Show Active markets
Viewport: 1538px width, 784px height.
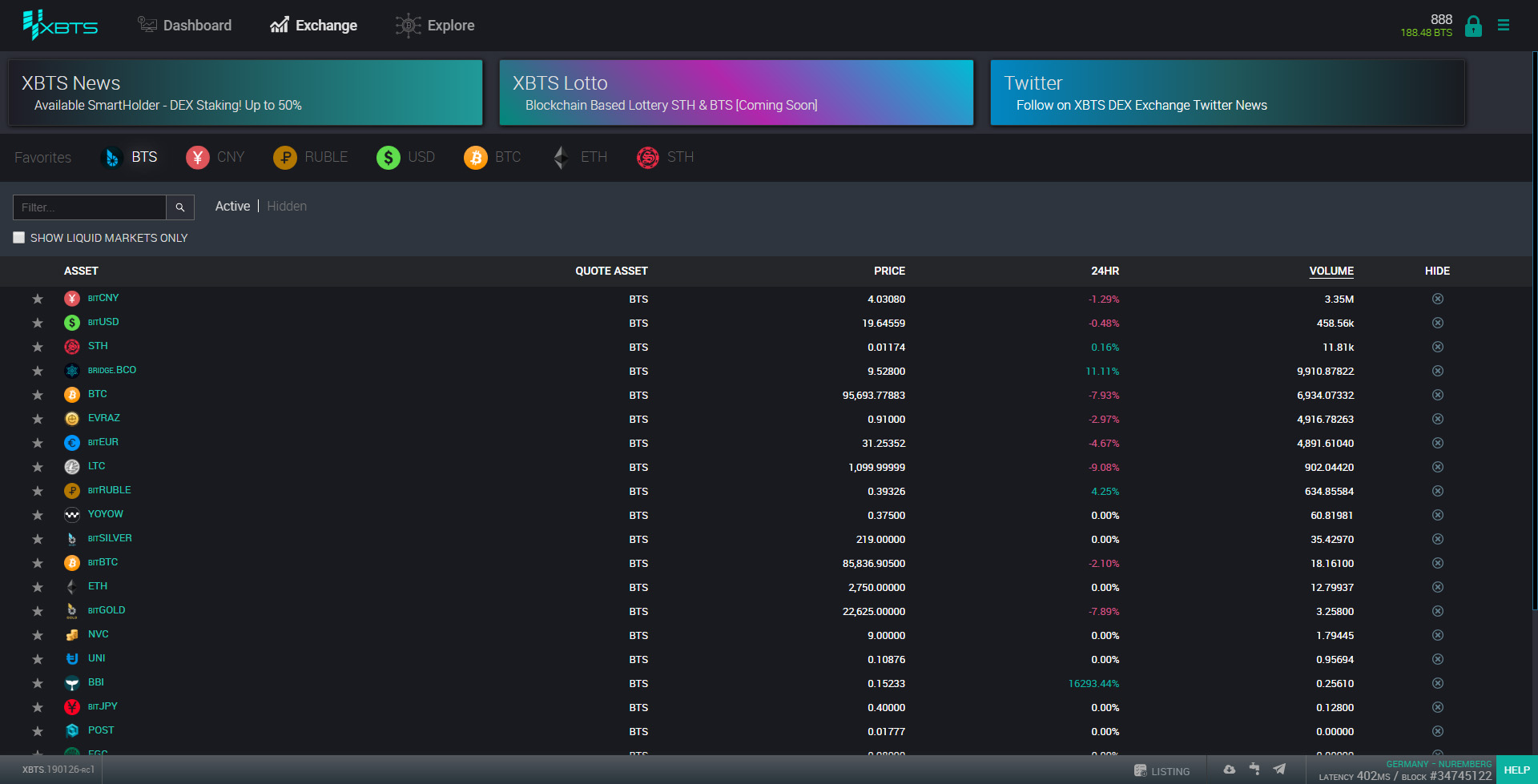click(x=232, y=207)
